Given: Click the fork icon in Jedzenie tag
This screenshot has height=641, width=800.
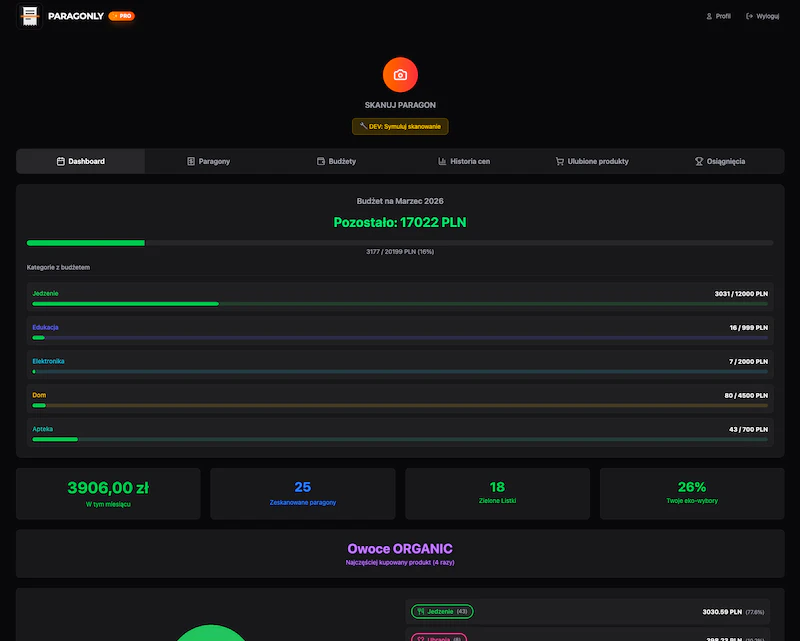Looking at the screenshot, I should 421,611.
